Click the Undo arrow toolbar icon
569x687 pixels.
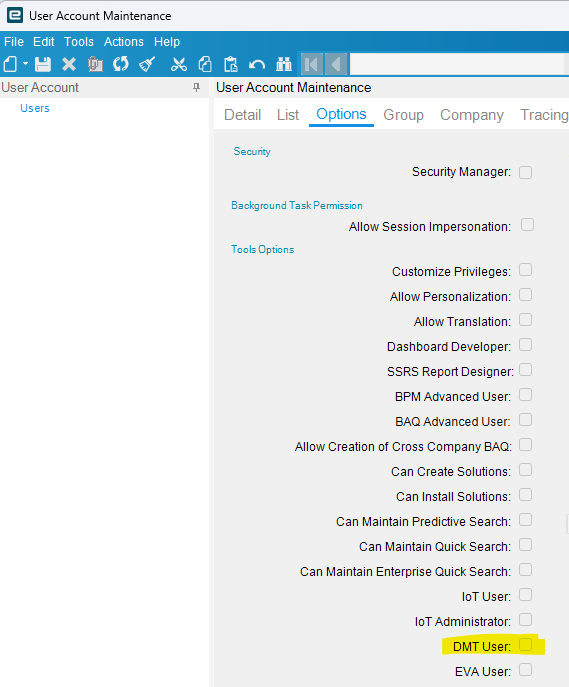click(x=257, y=65)
